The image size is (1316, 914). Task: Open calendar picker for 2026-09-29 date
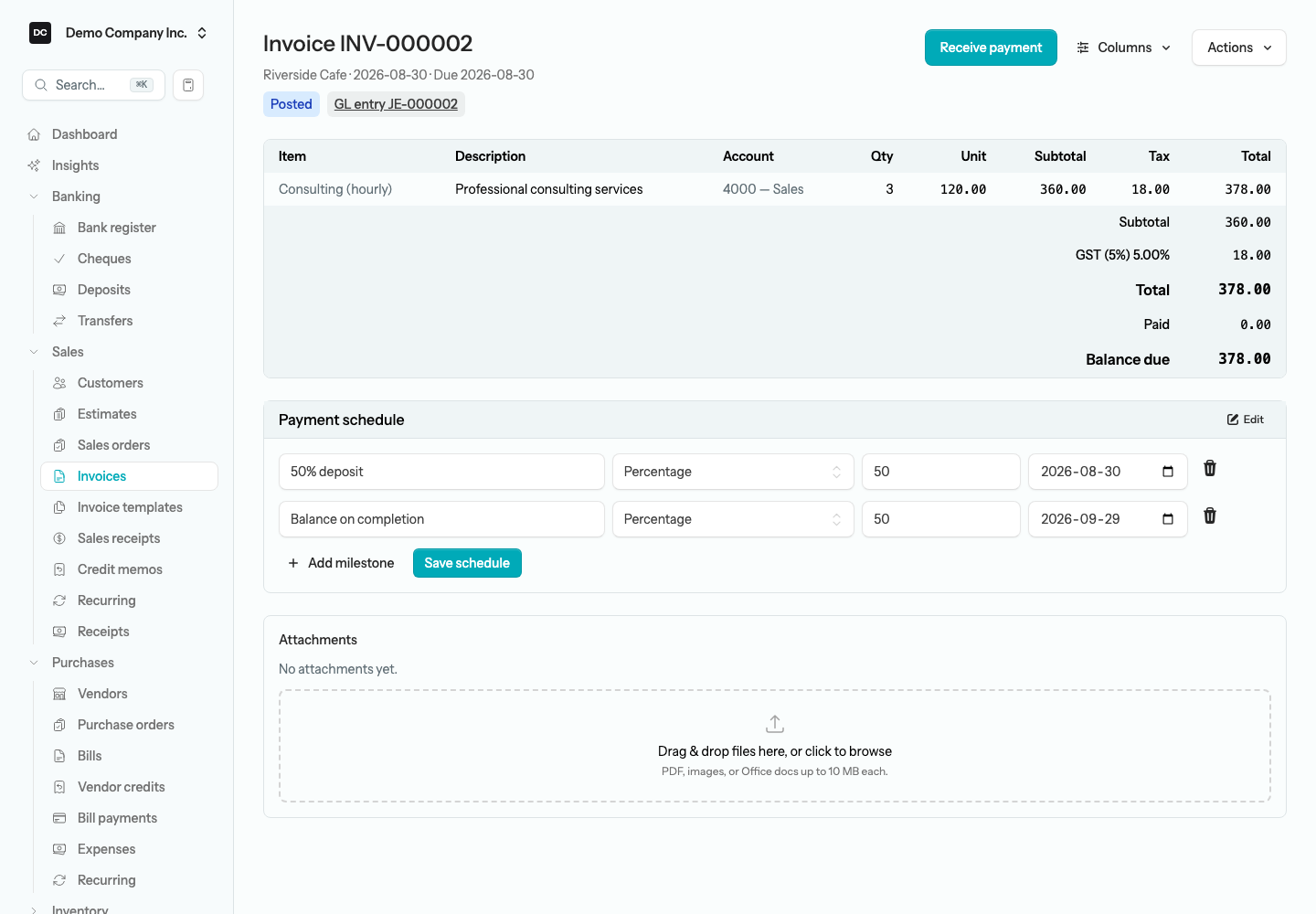1168,519
